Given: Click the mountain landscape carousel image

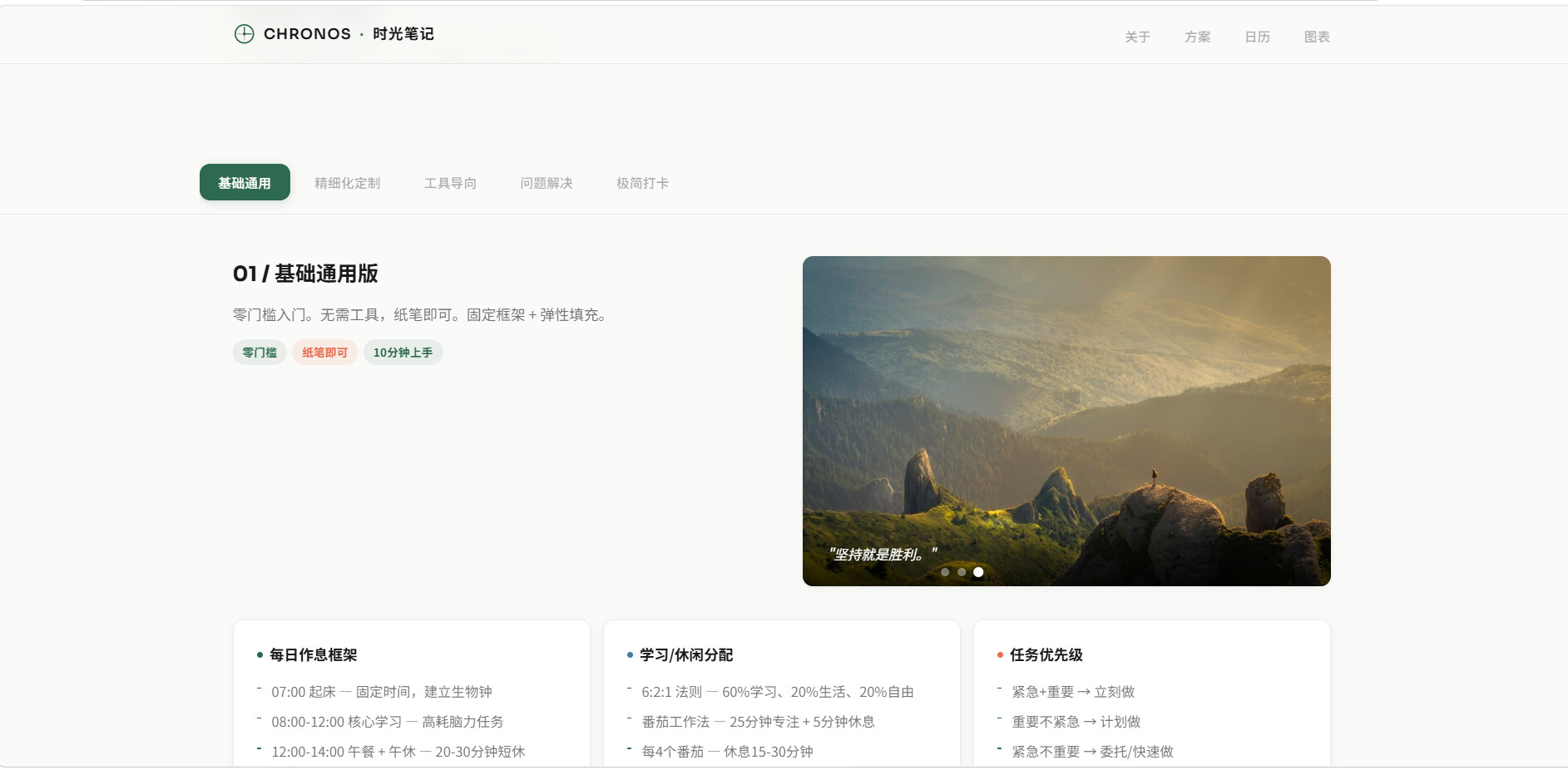Looking at the screenshot, I should (1066, 399).
